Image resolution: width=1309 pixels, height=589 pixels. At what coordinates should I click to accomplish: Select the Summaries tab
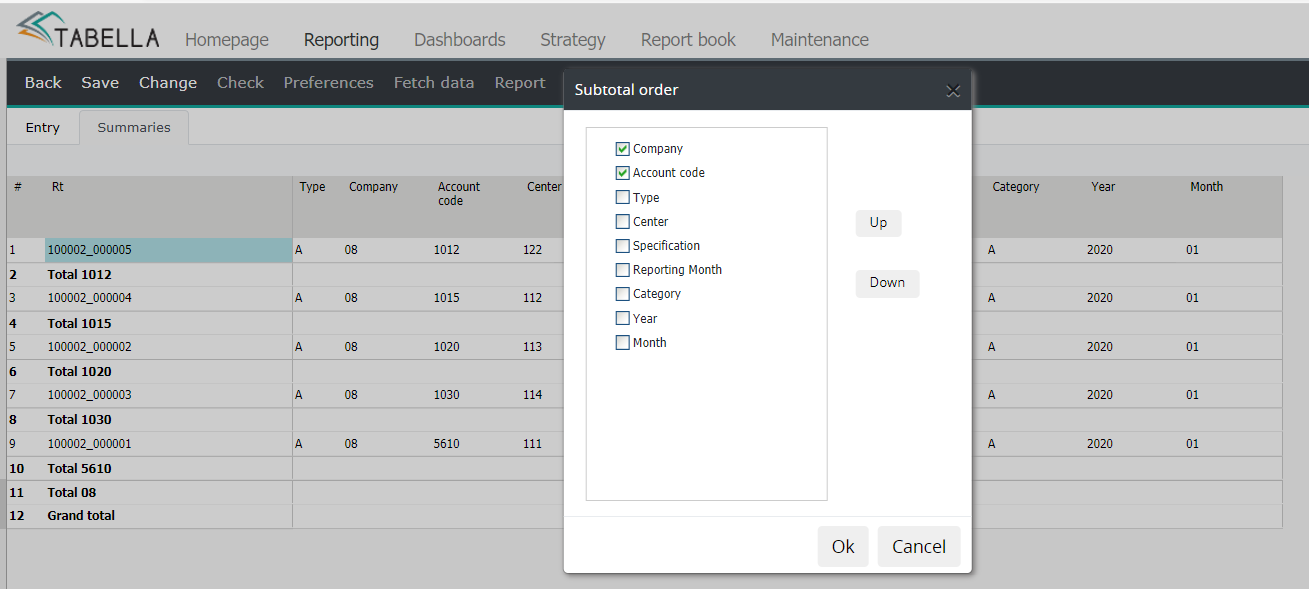[134, 128]
